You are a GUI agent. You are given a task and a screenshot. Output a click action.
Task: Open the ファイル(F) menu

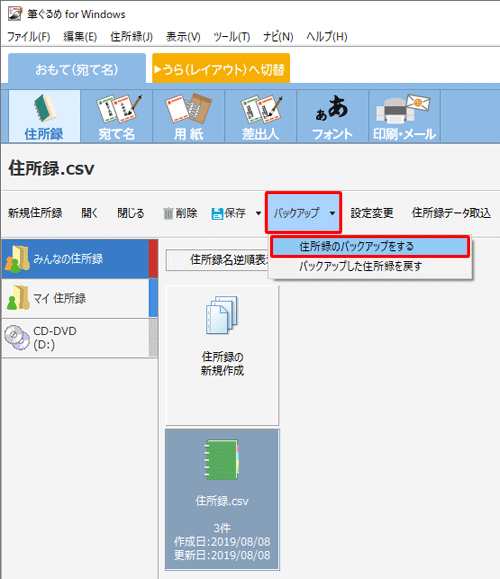pos(28,37)
